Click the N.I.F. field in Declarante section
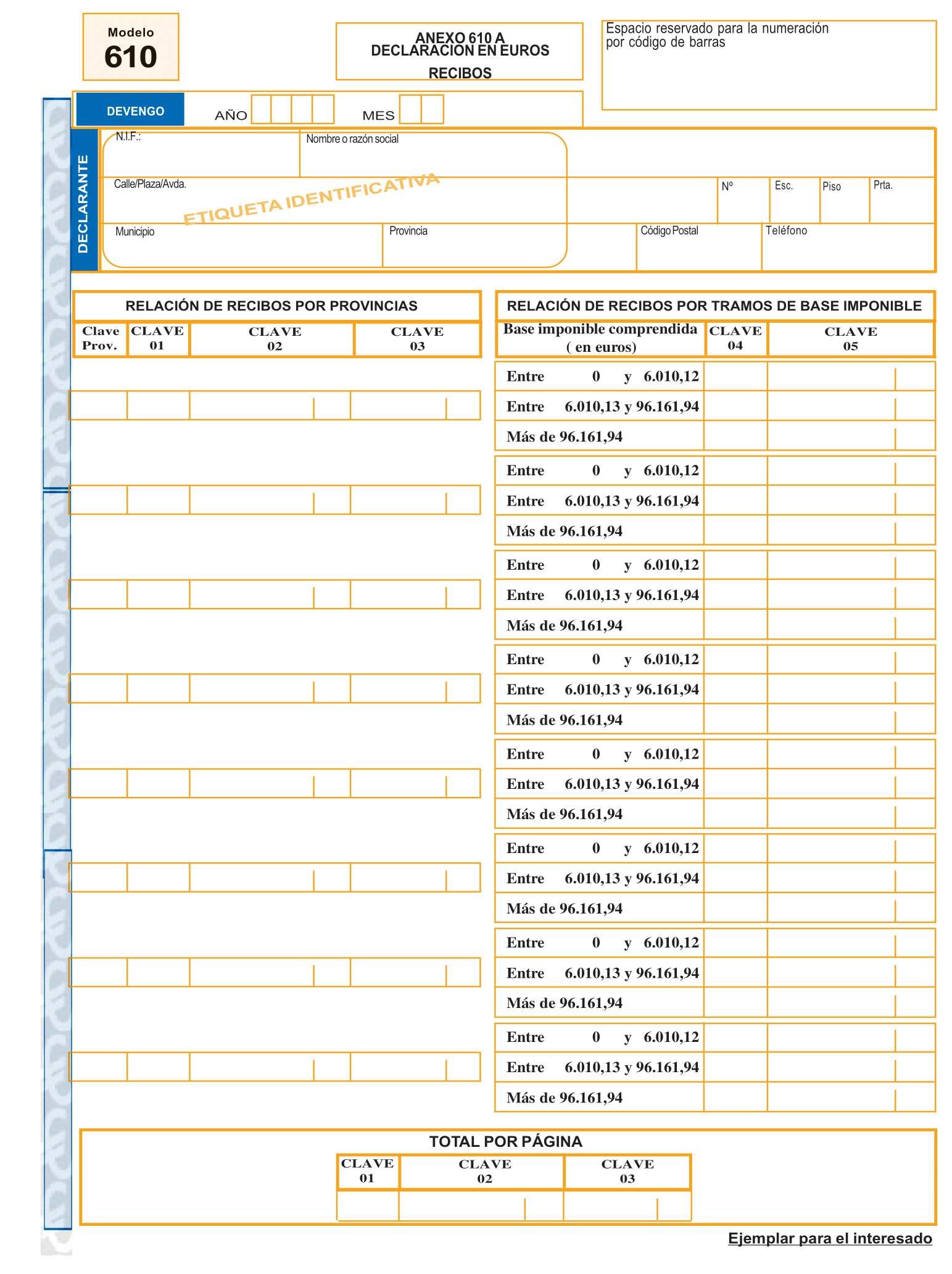Viewport: 952px width, 1274px height. click(x=201, y=153)
